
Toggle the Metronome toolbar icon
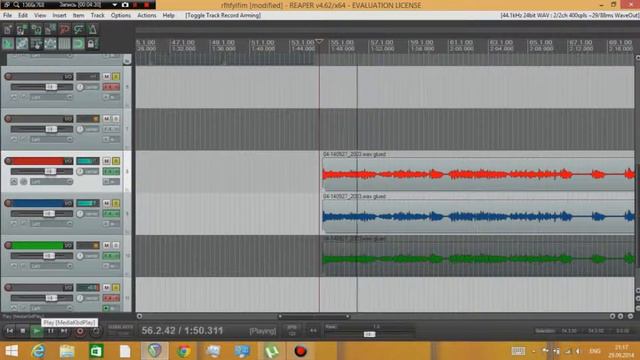[93, 29]
